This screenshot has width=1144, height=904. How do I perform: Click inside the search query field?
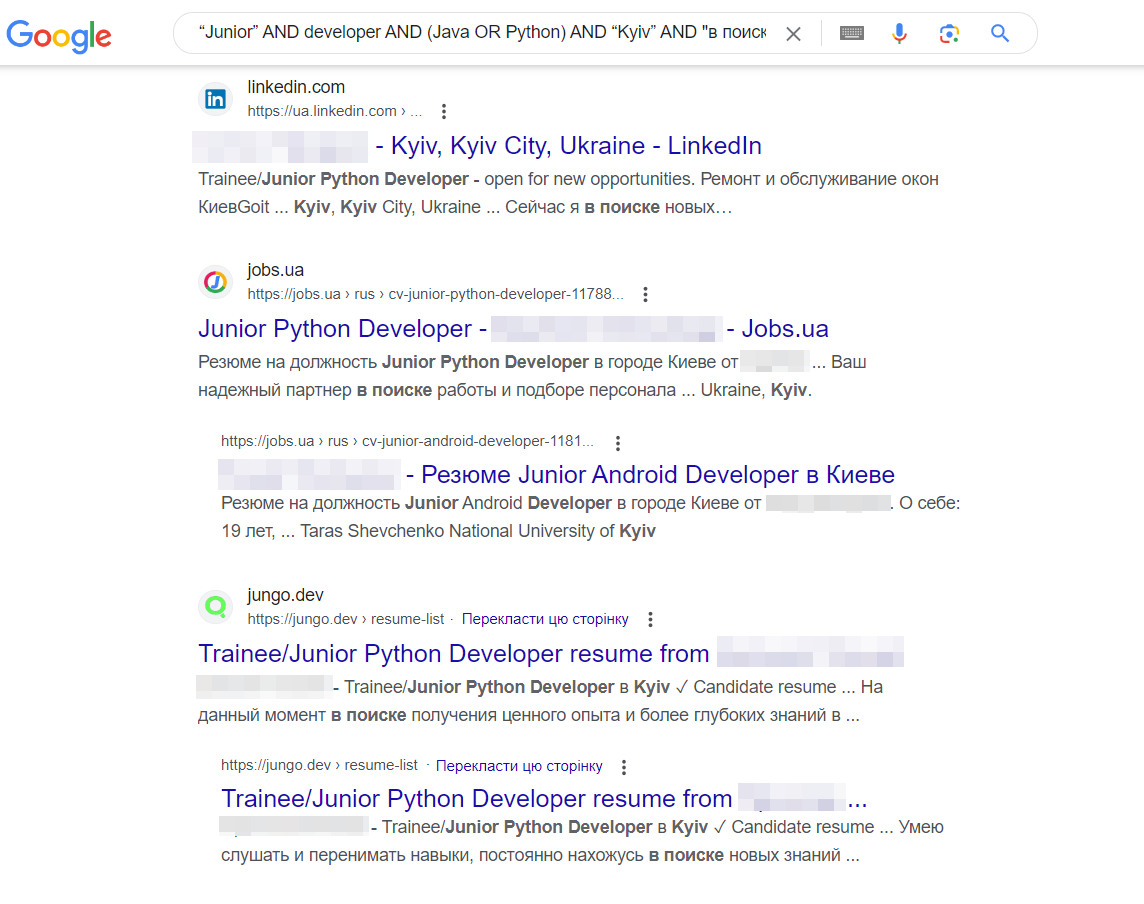[x=482, y=32]
